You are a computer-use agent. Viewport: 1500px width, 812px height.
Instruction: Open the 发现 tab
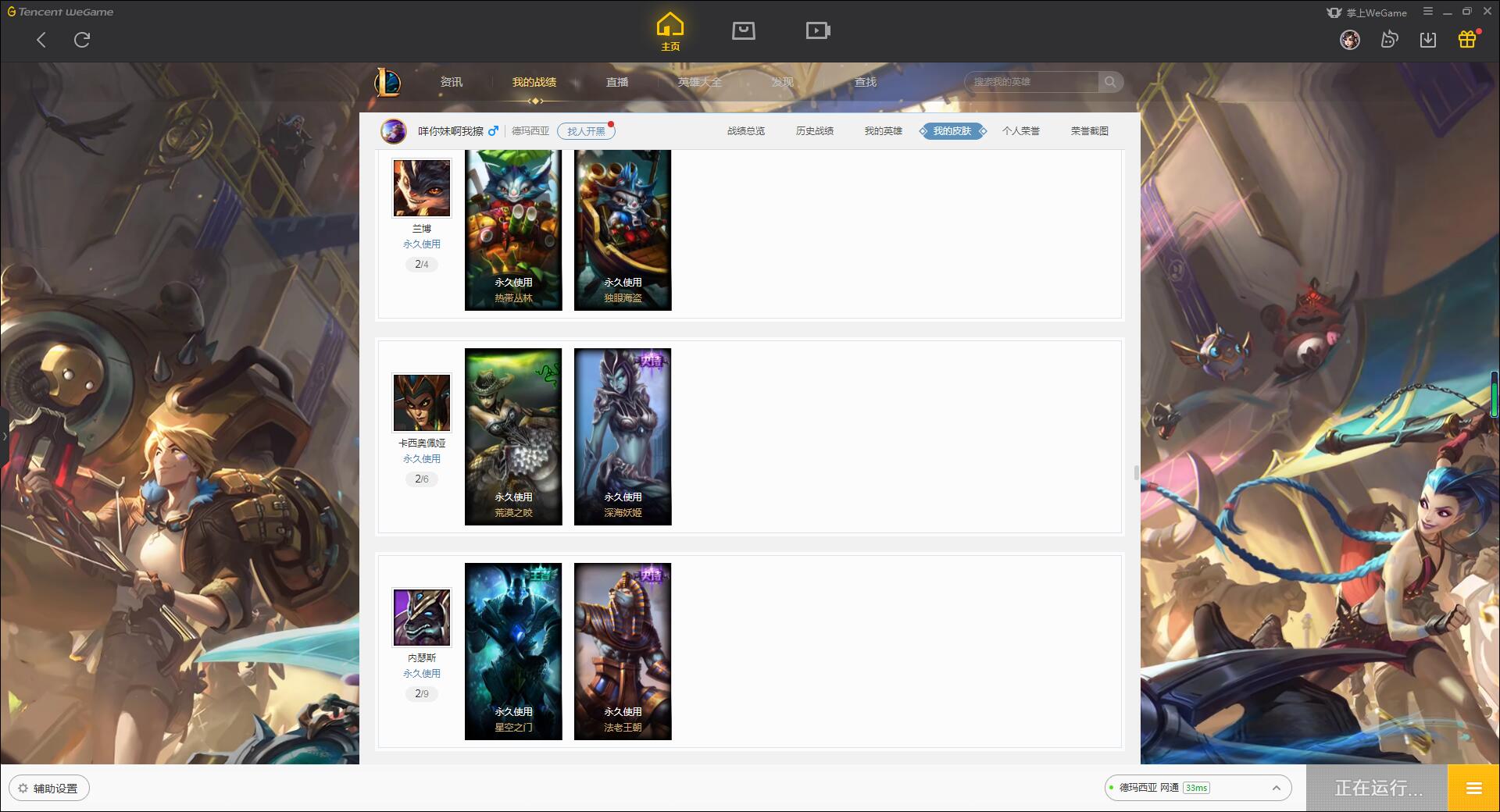[x=783, y=82]
